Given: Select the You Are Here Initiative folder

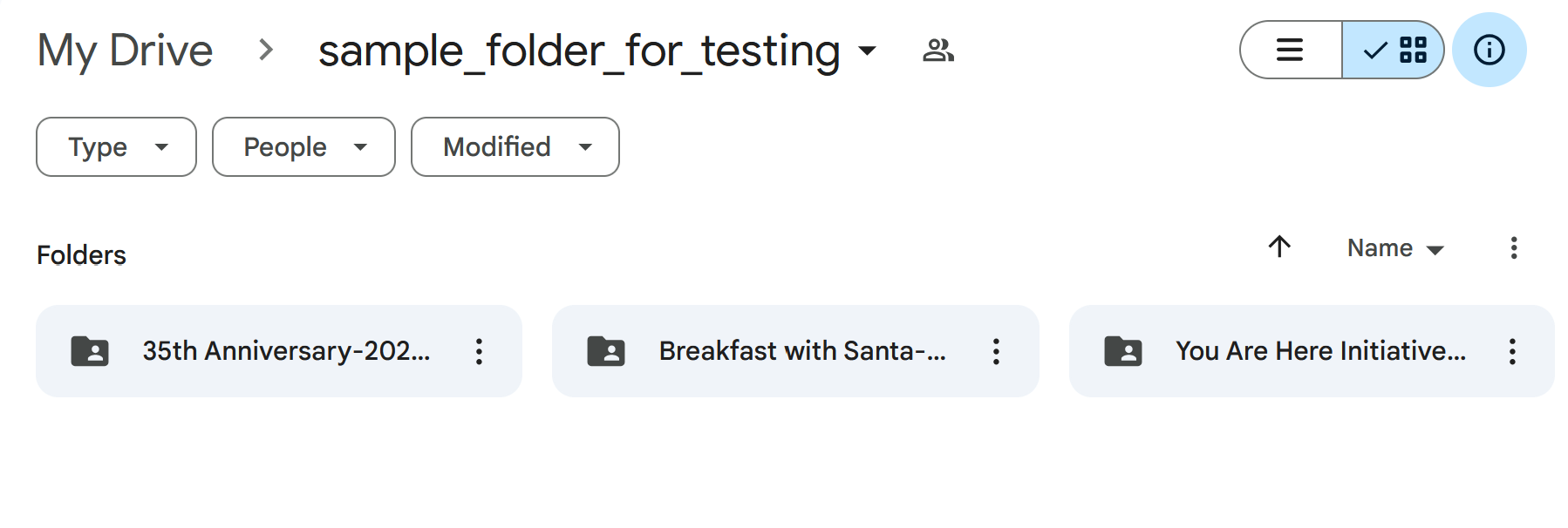Looking at the screenshot, I should (x=1319, y=351).
